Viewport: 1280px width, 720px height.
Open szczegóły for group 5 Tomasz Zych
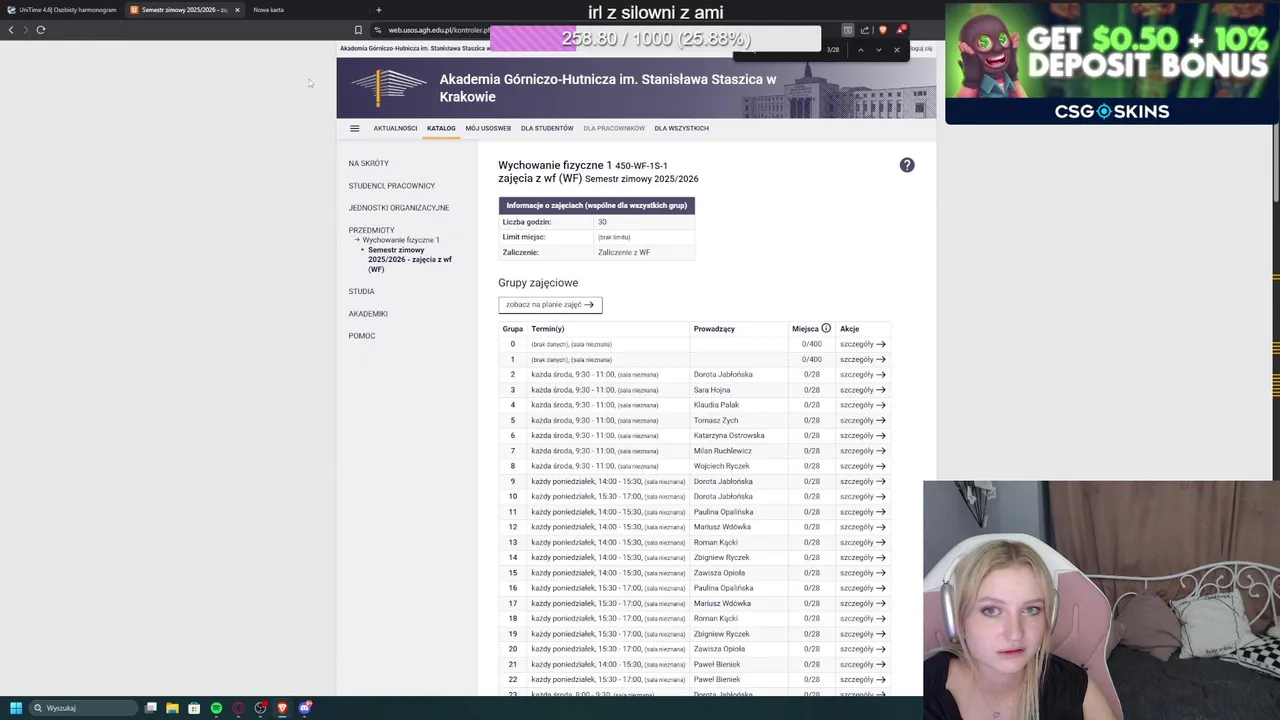pos(862,420)
